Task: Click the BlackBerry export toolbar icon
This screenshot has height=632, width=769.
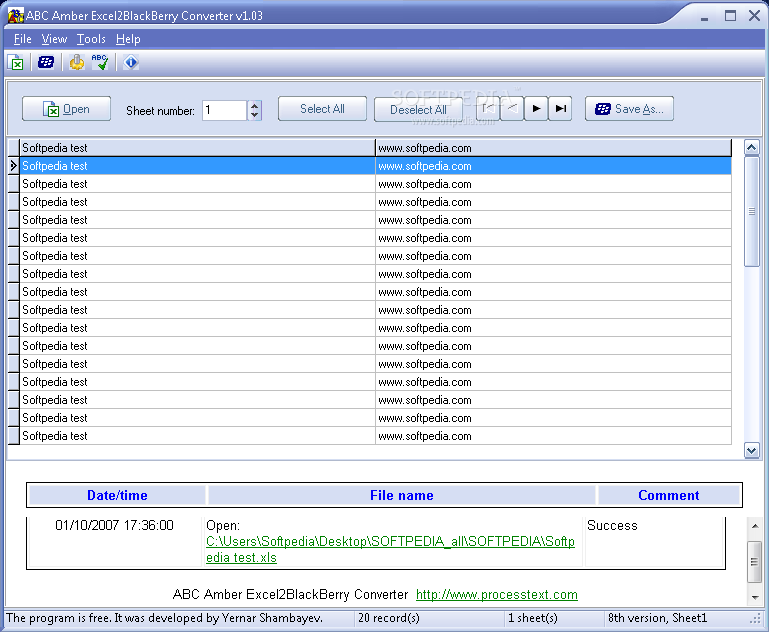Action: [46, 62]
